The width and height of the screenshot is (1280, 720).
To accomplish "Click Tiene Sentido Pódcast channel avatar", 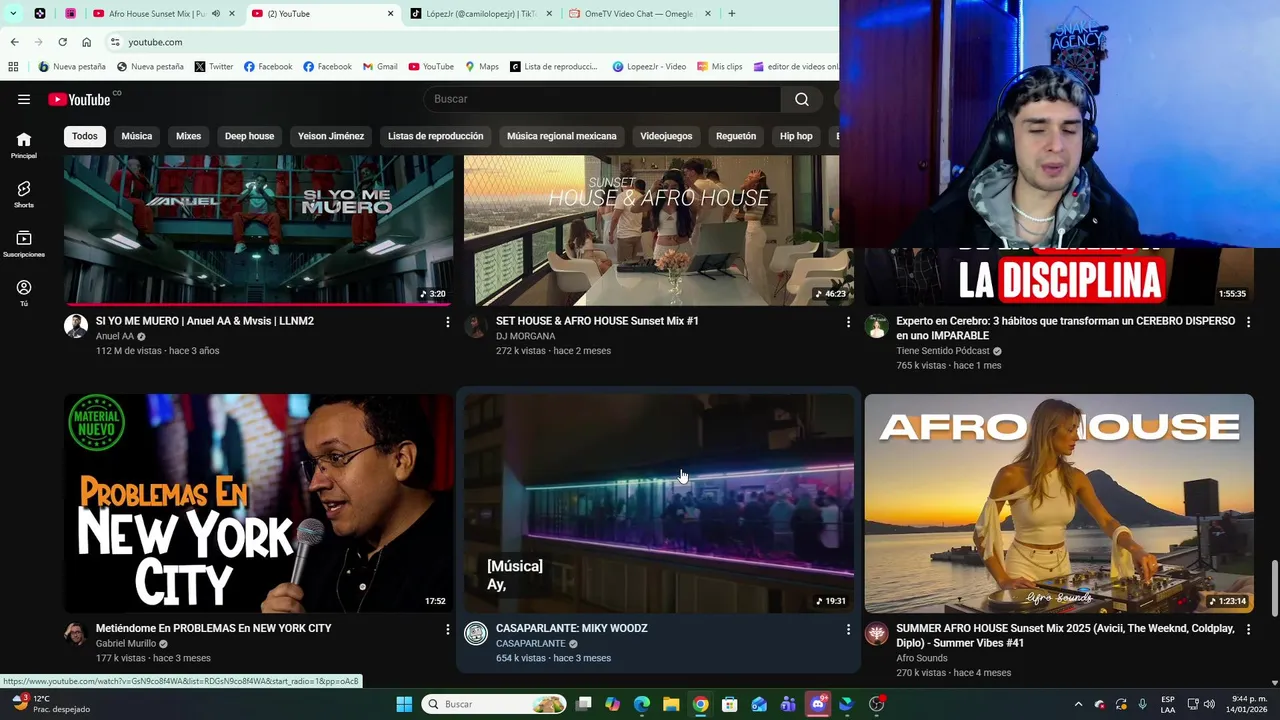I will pos(876,326).
